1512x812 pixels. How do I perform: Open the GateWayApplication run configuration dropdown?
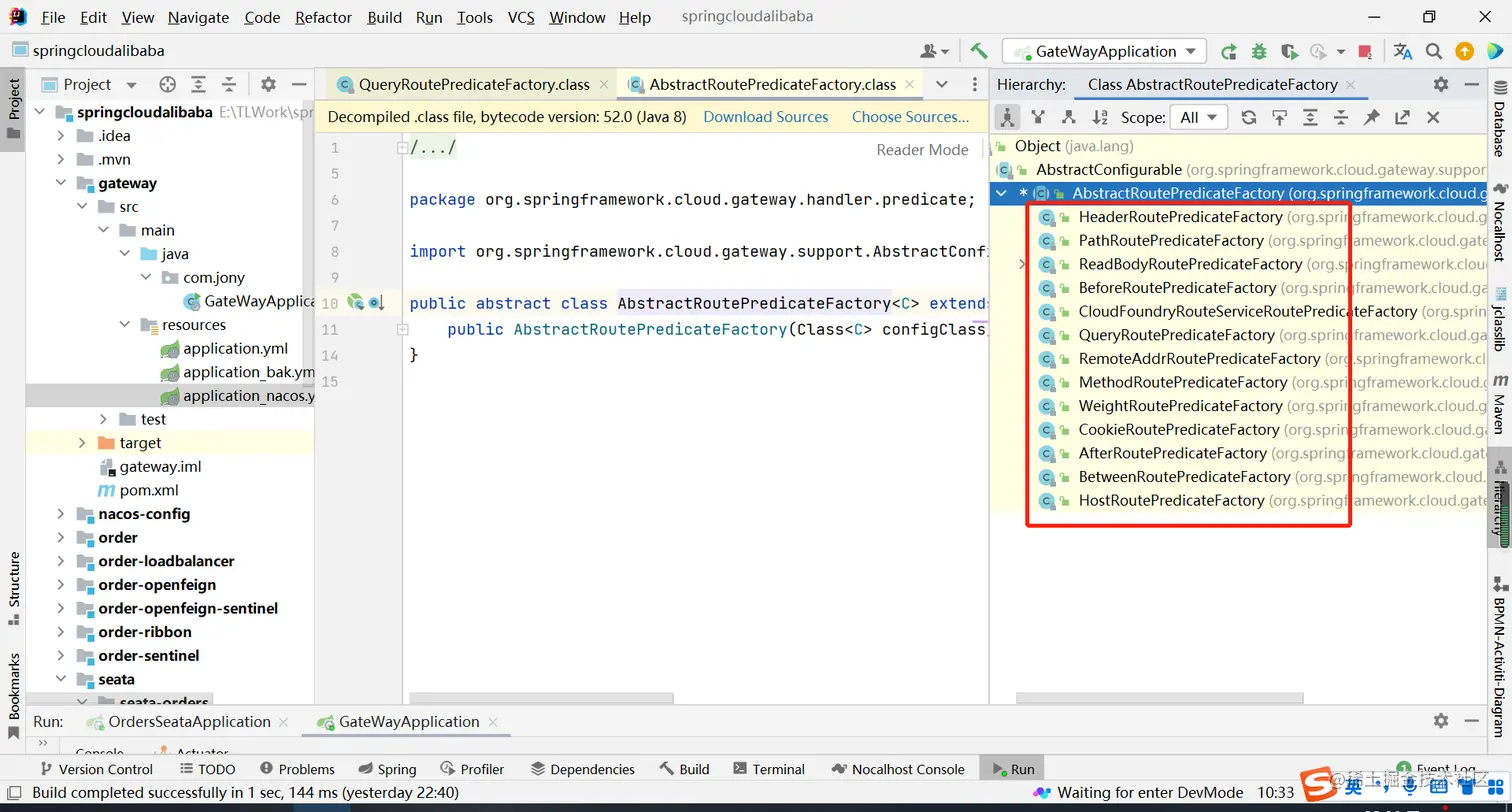[x=1105, y=51]
